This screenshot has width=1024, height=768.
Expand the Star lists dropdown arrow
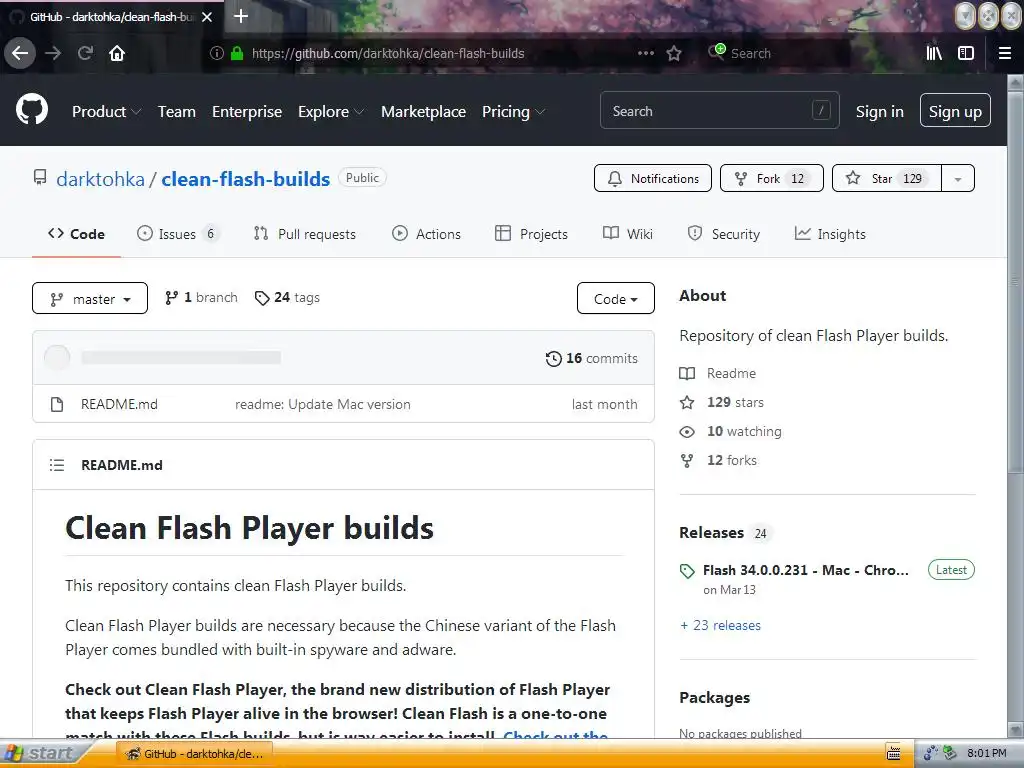(958, 178)
